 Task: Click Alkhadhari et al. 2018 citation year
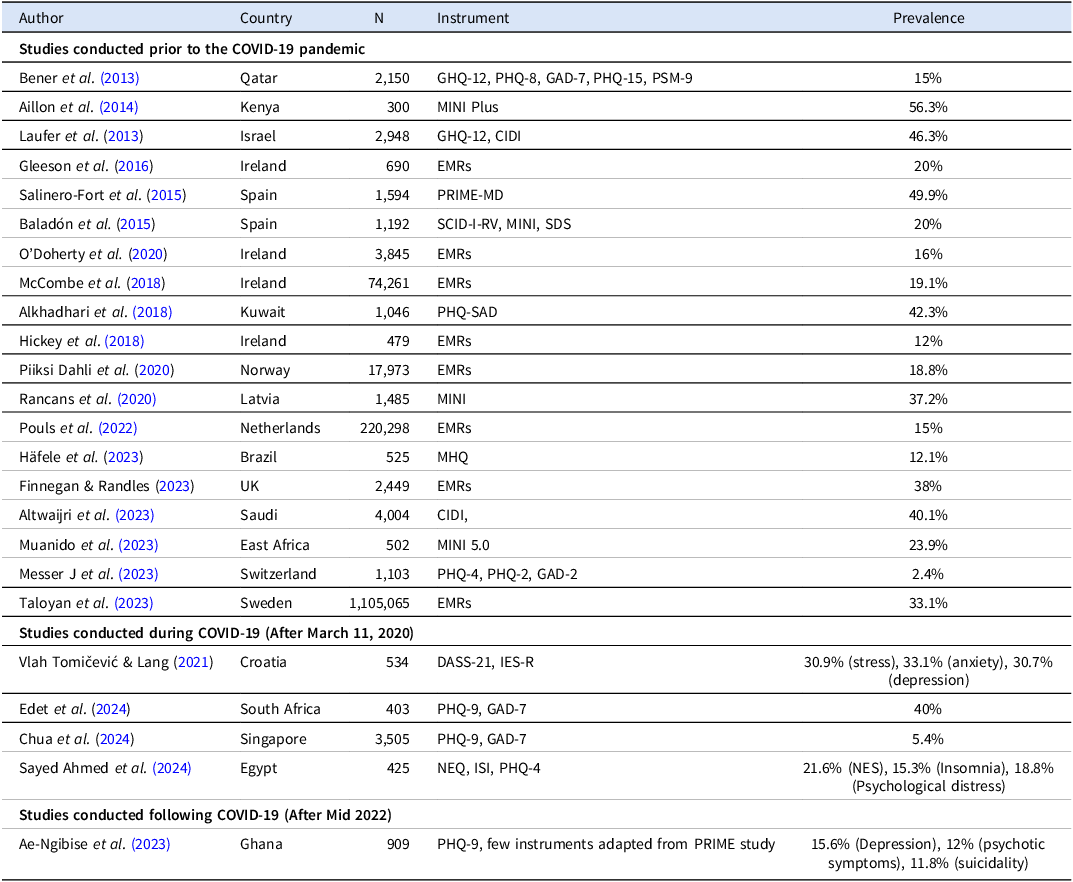click(x=150, y=312)
